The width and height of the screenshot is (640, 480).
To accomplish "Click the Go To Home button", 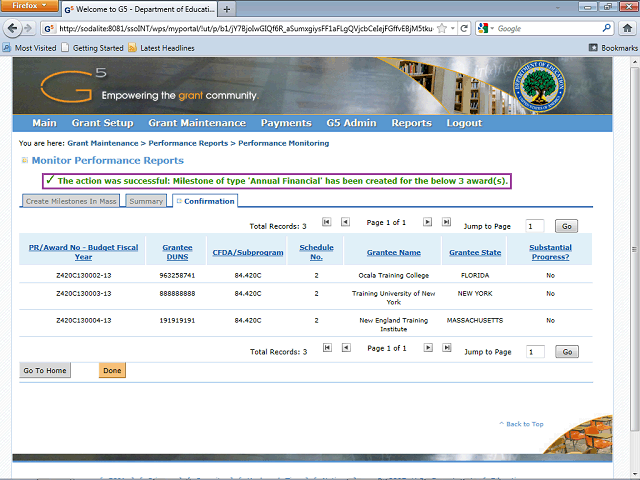I will 46,370.
